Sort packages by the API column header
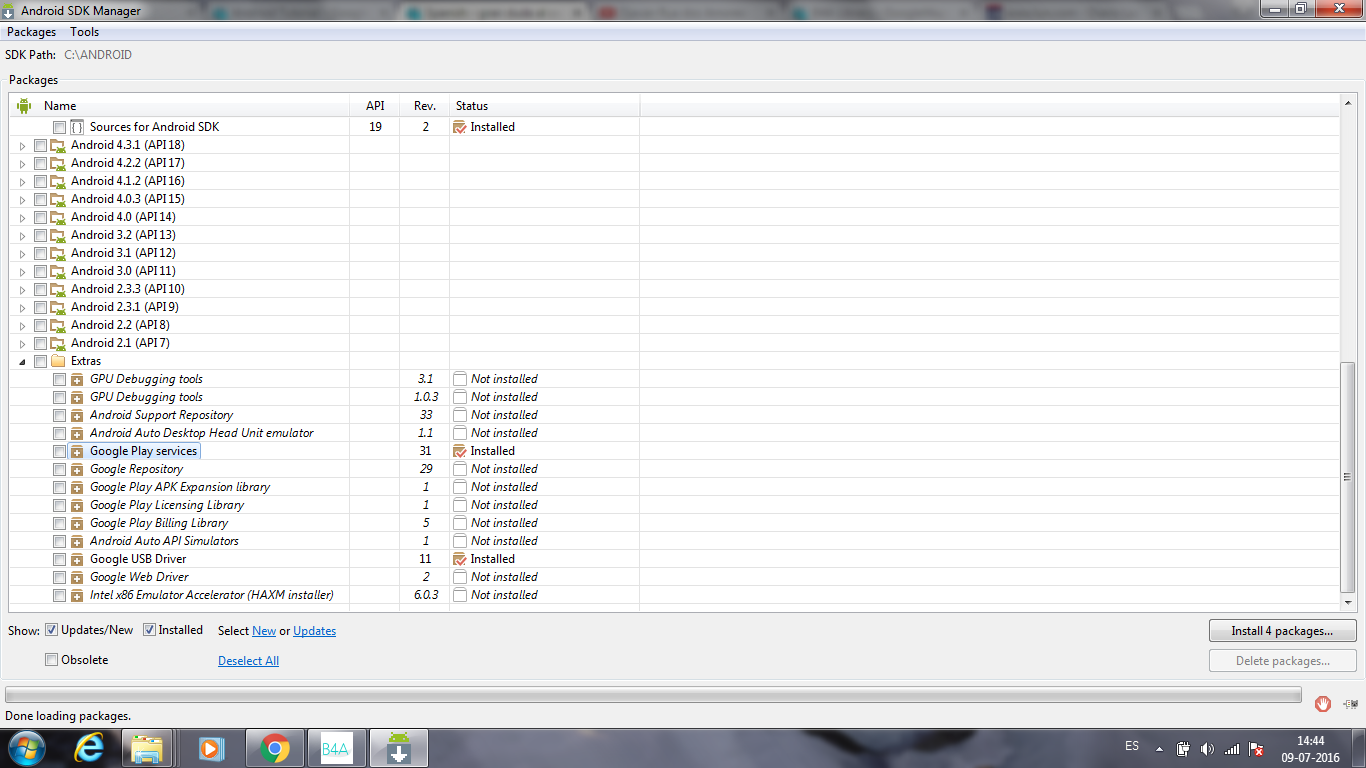The image size is (1366, 768). coord(375,105)
